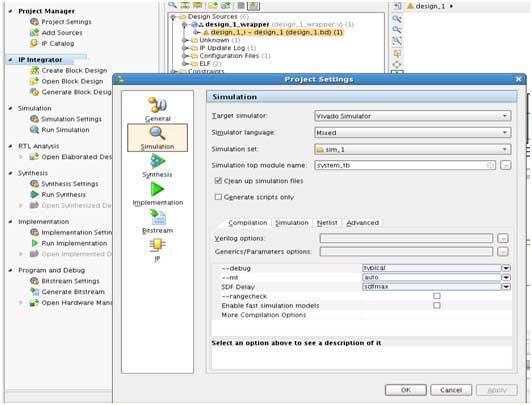Expand the design_1_wrapper source node

(185, 24)
